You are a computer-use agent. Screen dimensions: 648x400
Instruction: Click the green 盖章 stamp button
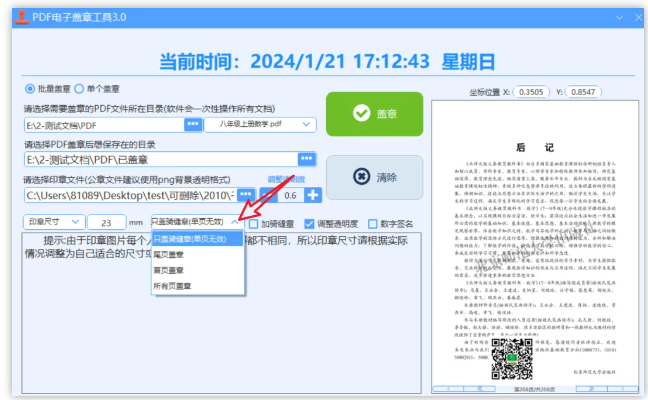[x=374, y=114]
